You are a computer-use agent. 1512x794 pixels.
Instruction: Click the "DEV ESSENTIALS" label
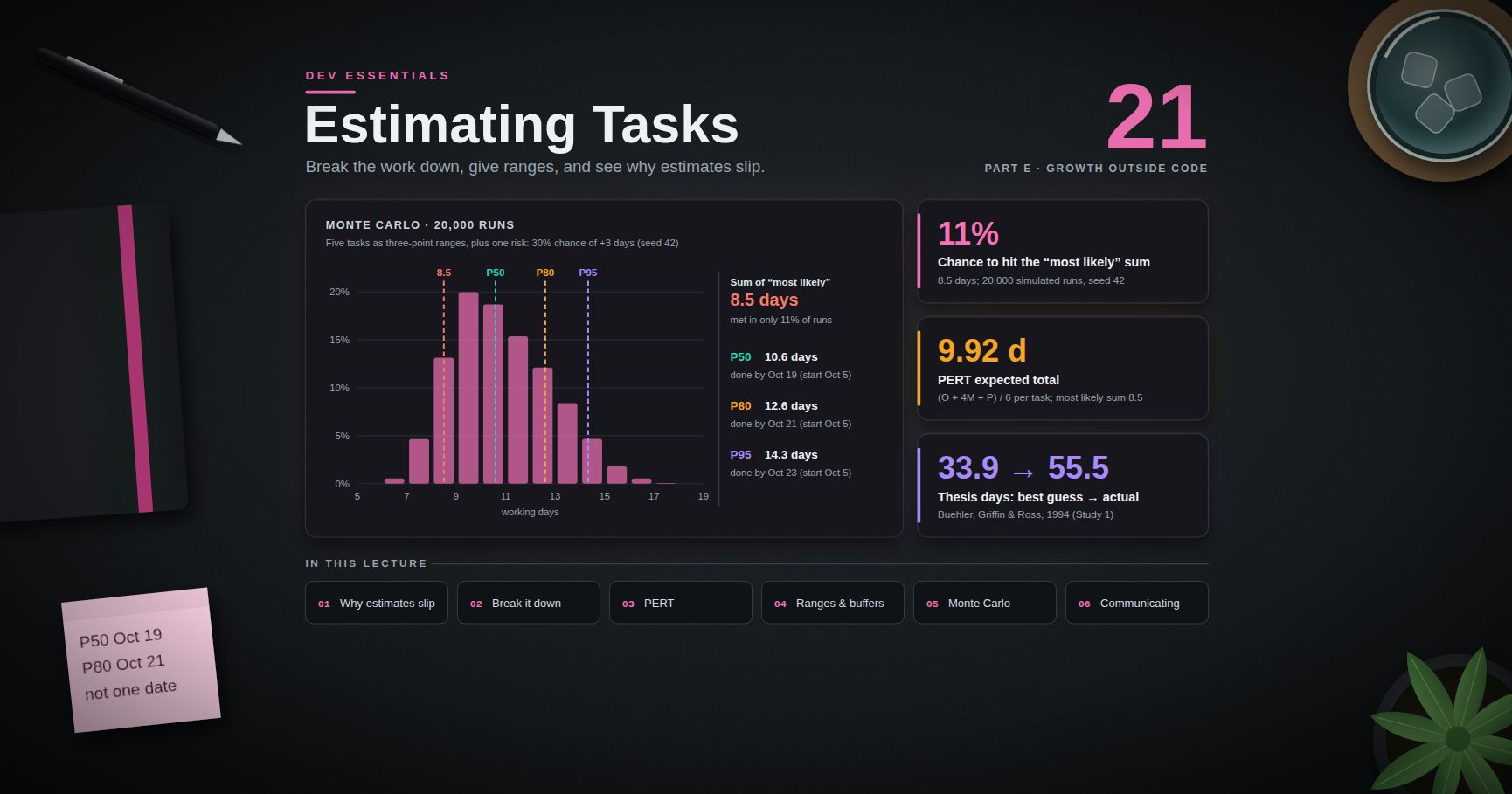click(378, 76)
